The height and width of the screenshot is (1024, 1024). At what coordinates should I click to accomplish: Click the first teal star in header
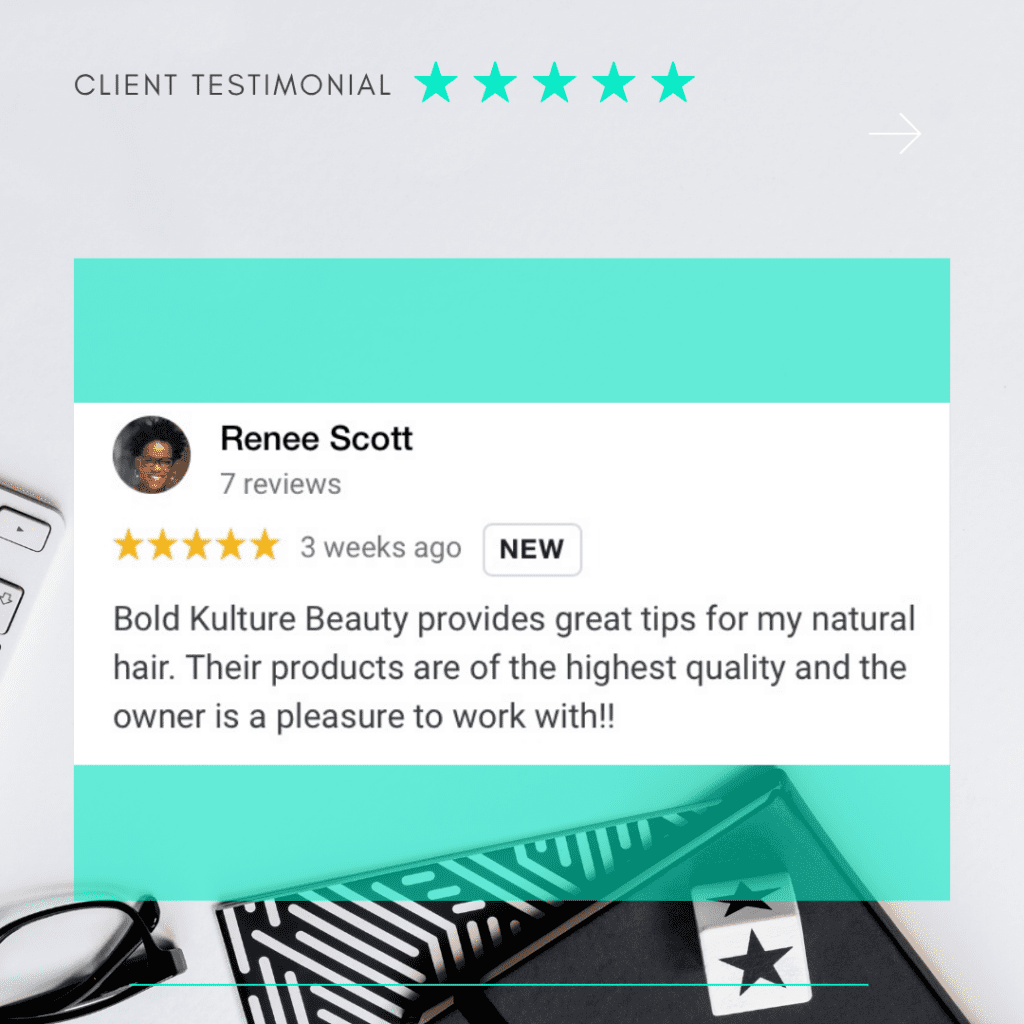click(x=436, y=82)
